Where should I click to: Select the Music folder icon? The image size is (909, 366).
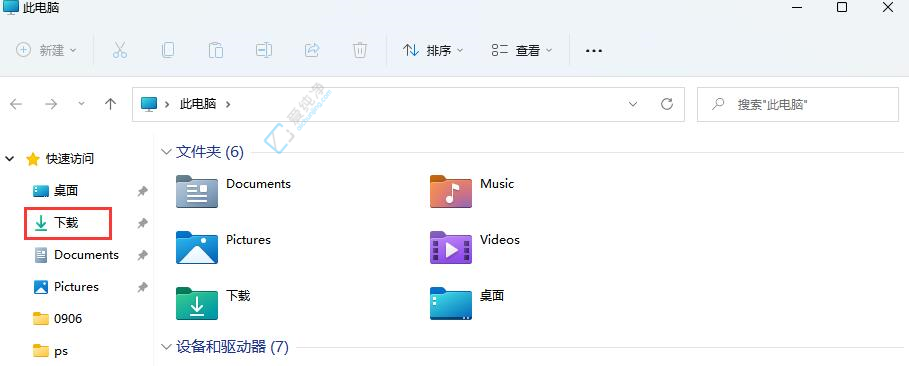pos(451,191)
